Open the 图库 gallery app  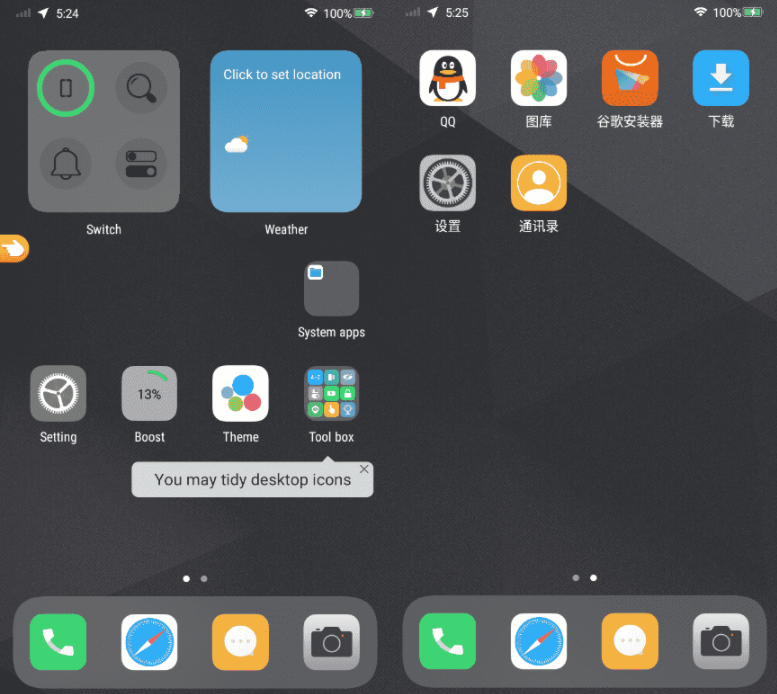point(539,78)
